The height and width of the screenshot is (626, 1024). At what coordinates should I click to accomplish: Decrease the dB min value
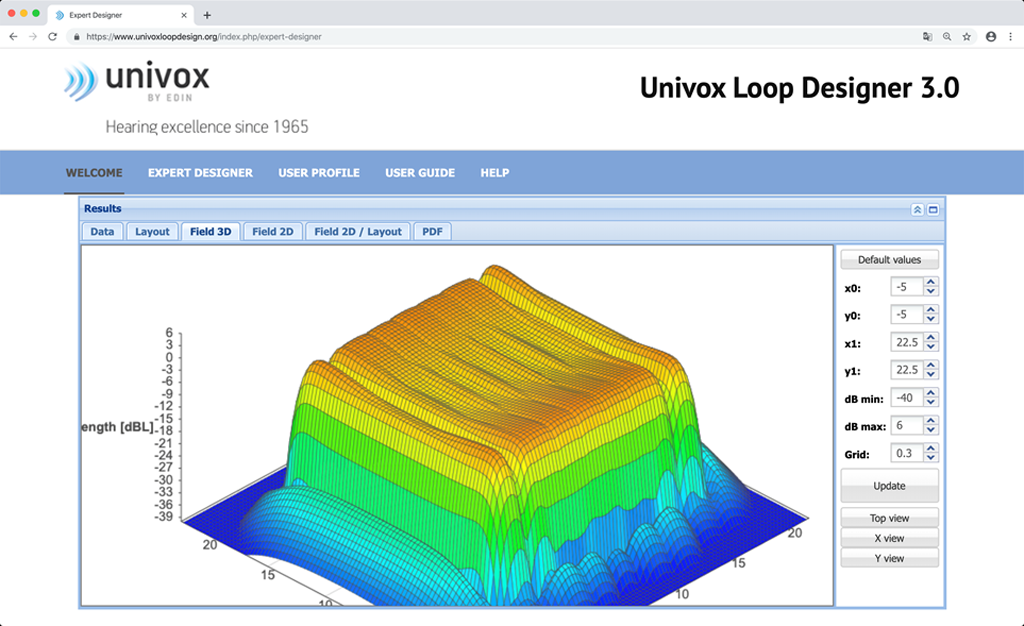click(931, 403)
